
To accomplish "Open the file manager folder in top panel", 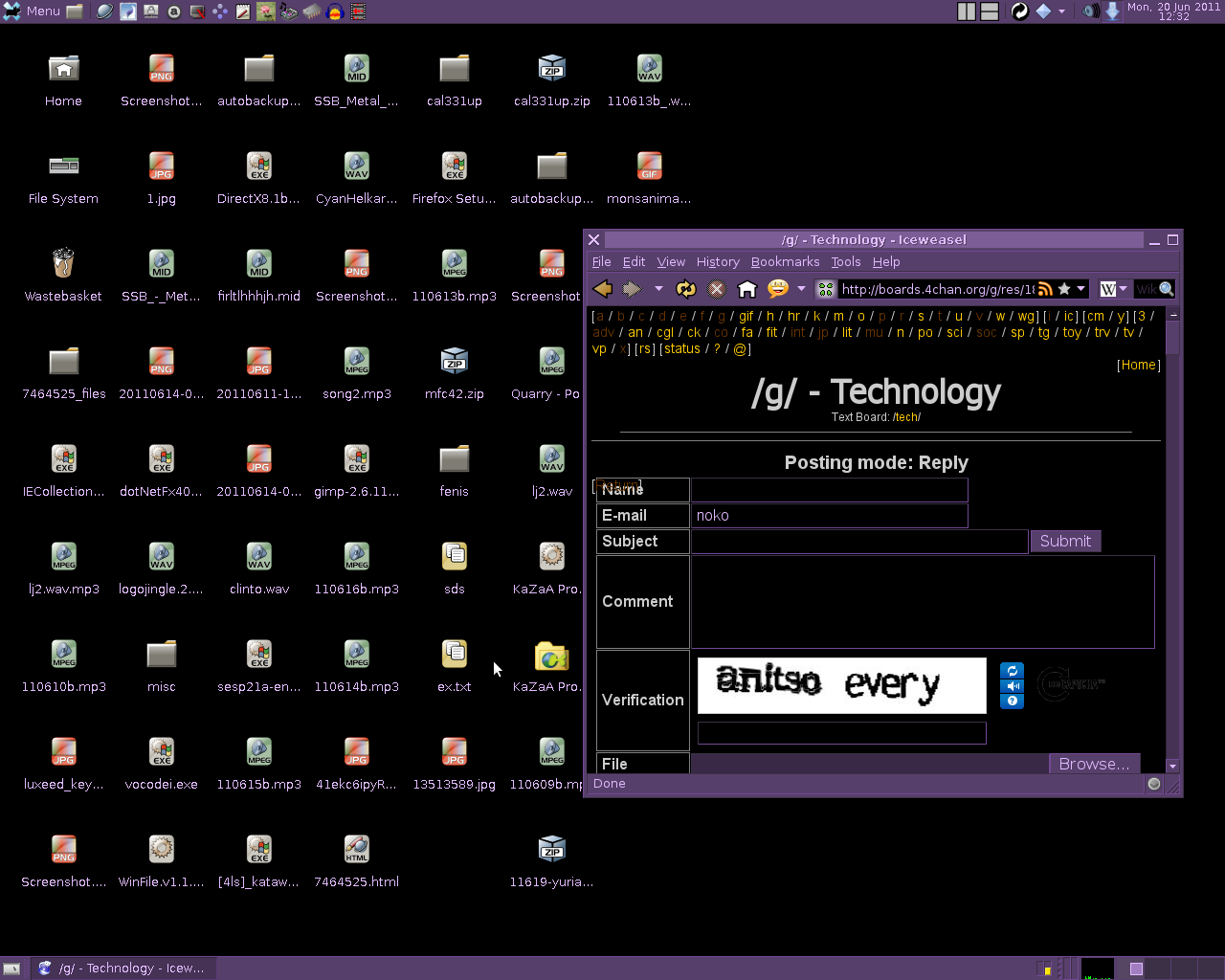I will [x=74, y=11].
